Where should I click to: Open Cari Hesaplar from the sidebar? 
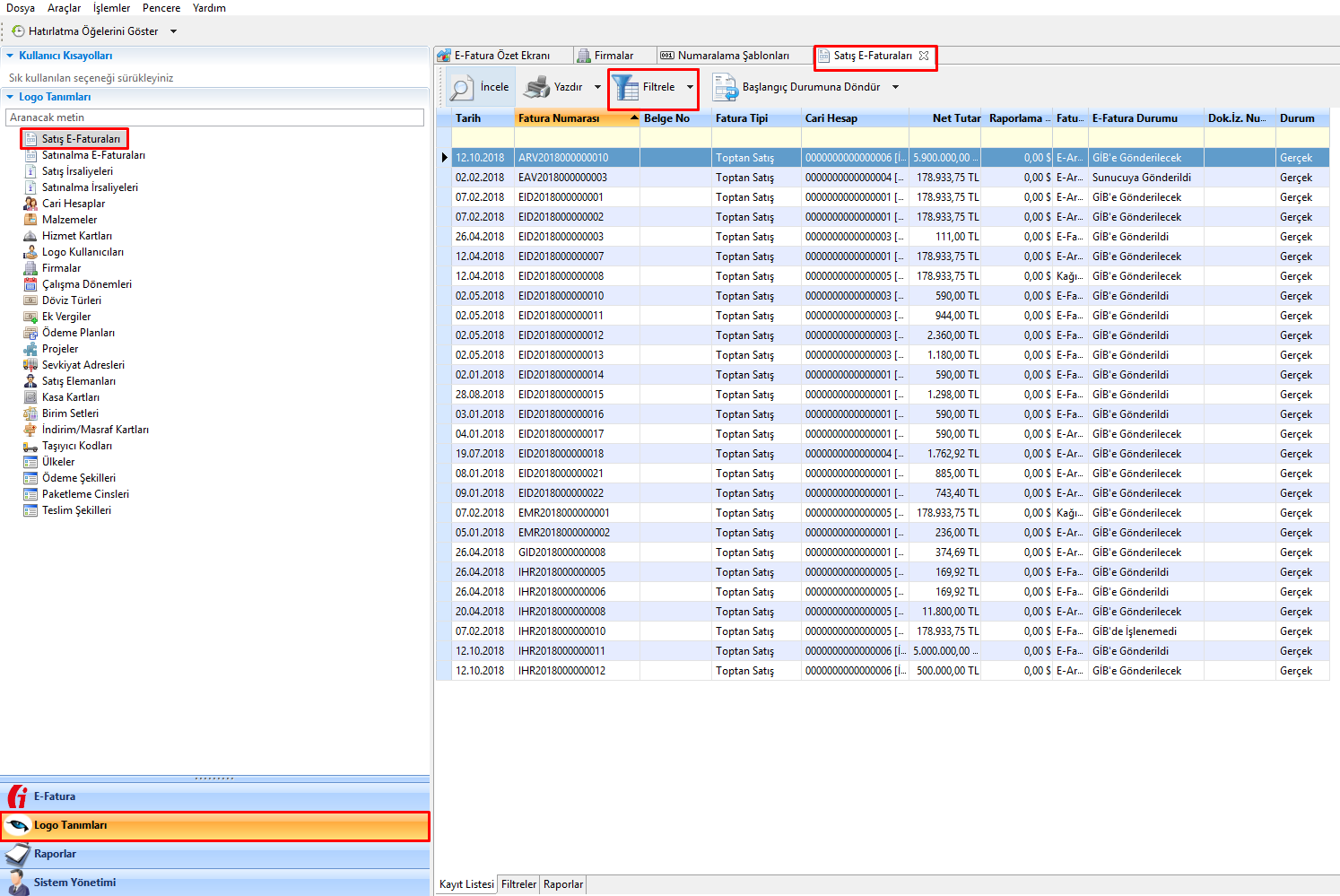[73, 204]
